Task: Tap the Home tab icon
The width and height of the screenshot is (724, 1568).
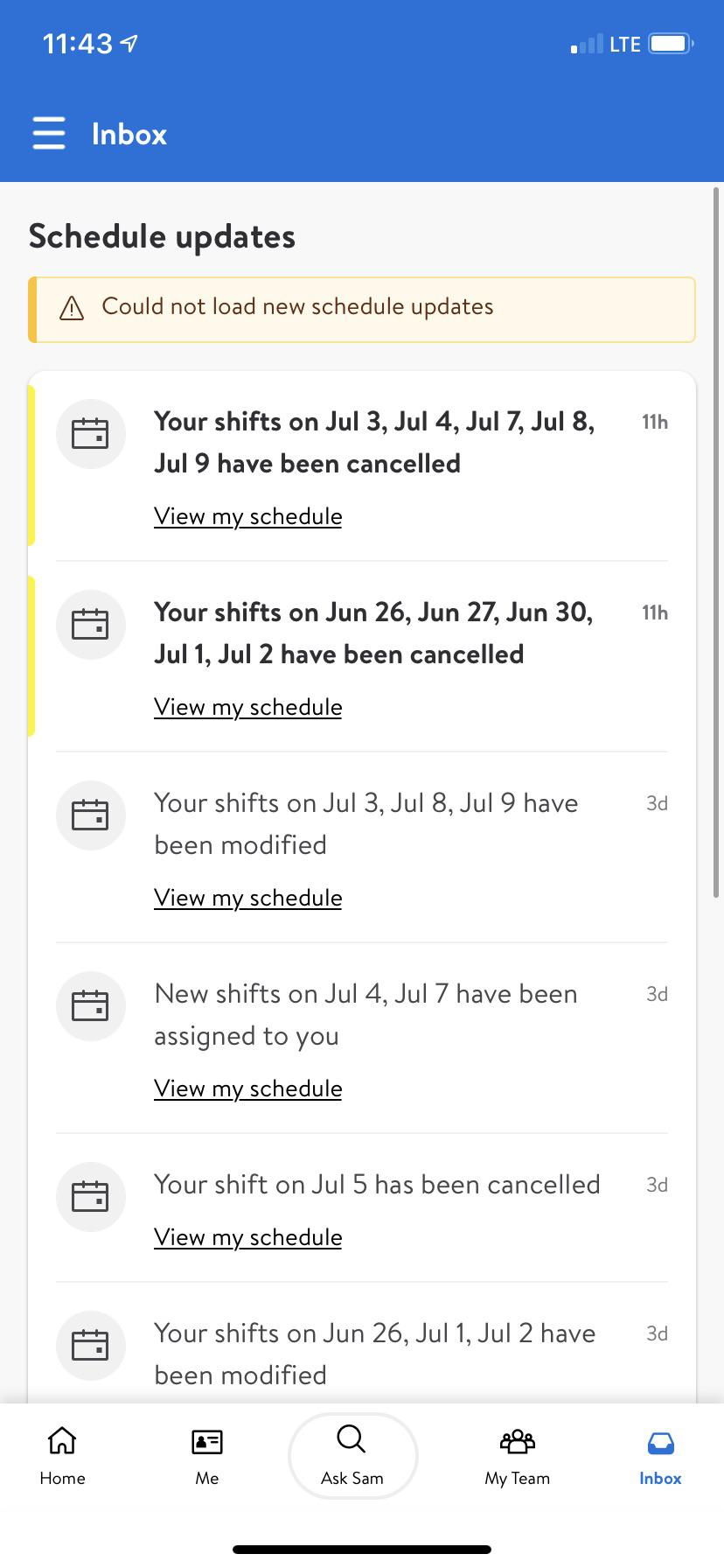Action: coord(62,1441)
